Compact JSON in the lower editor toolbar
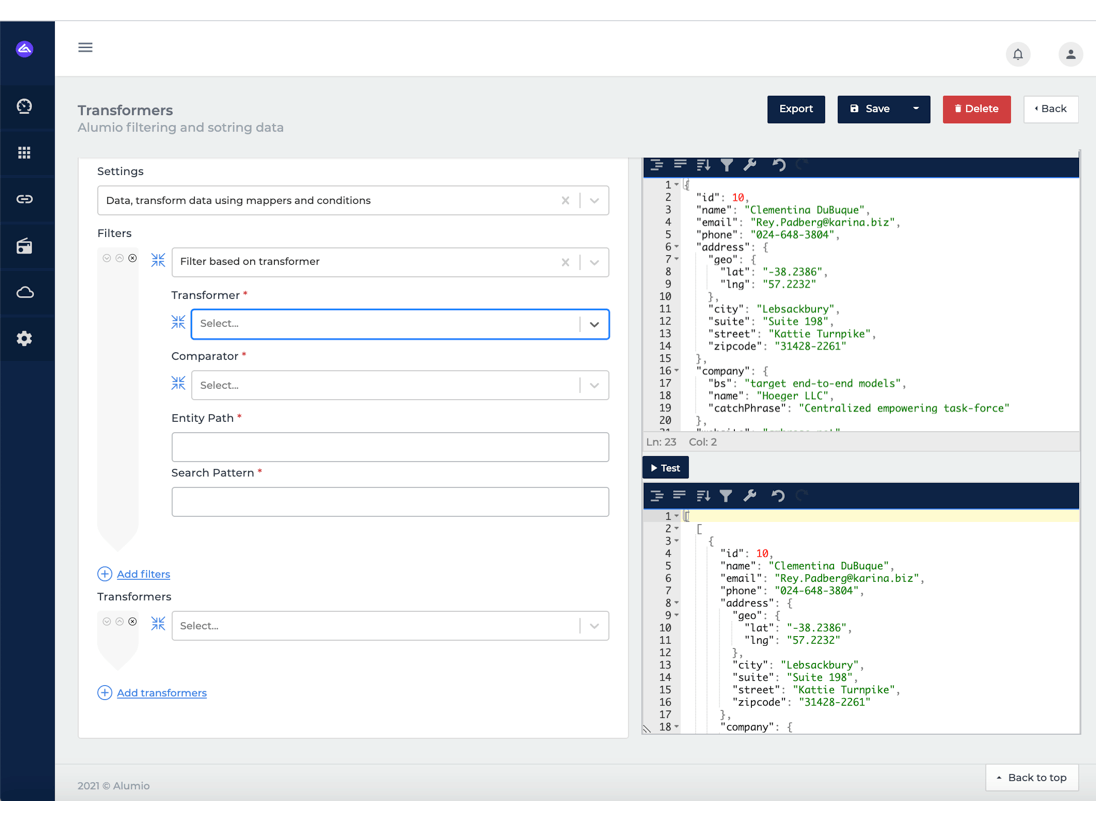The height and width of the screenshot is (820, 1096). coord(679,496)
